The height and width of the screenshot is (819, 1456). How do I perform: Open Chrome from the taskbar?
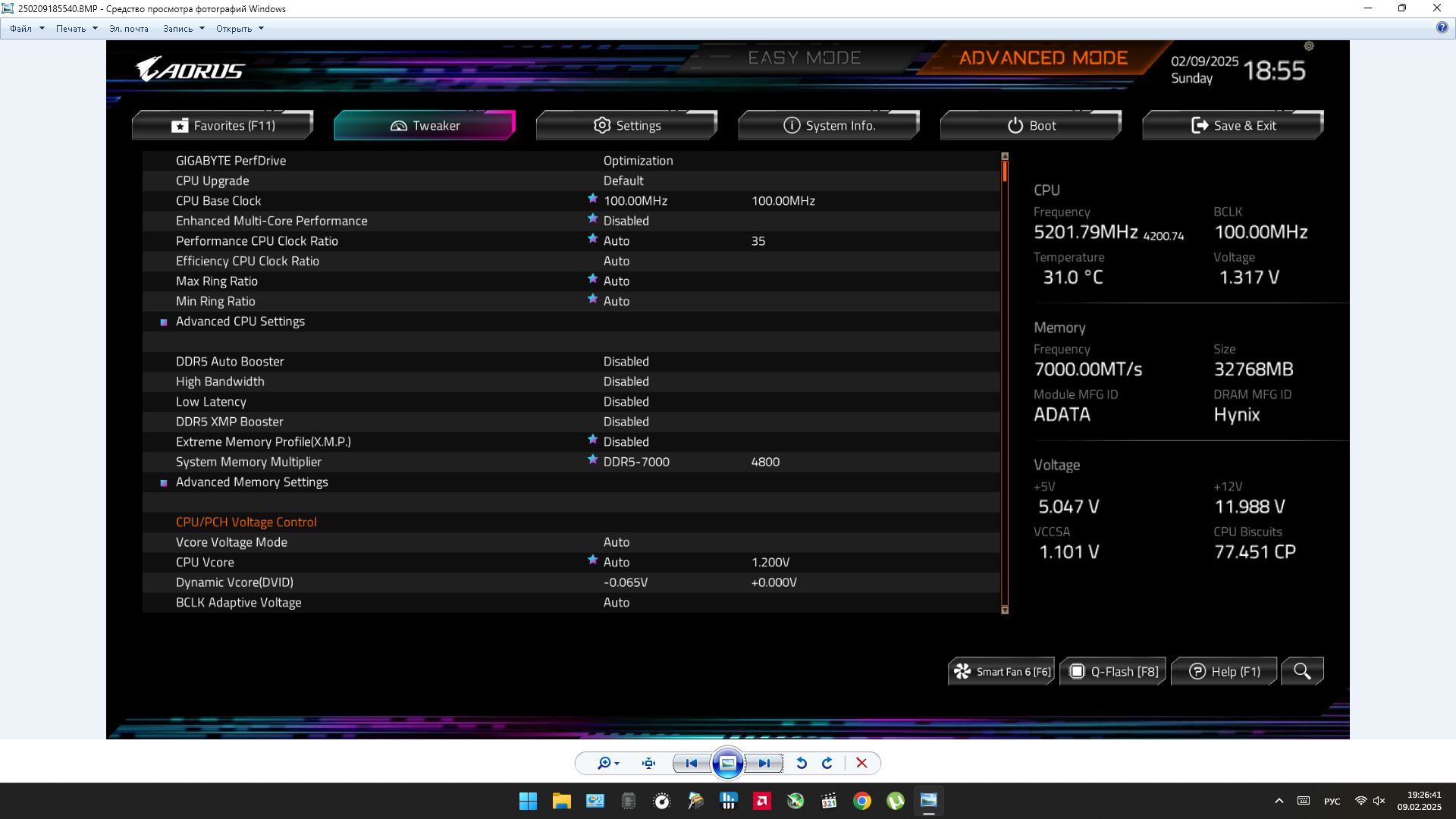[x=862, y=801]
